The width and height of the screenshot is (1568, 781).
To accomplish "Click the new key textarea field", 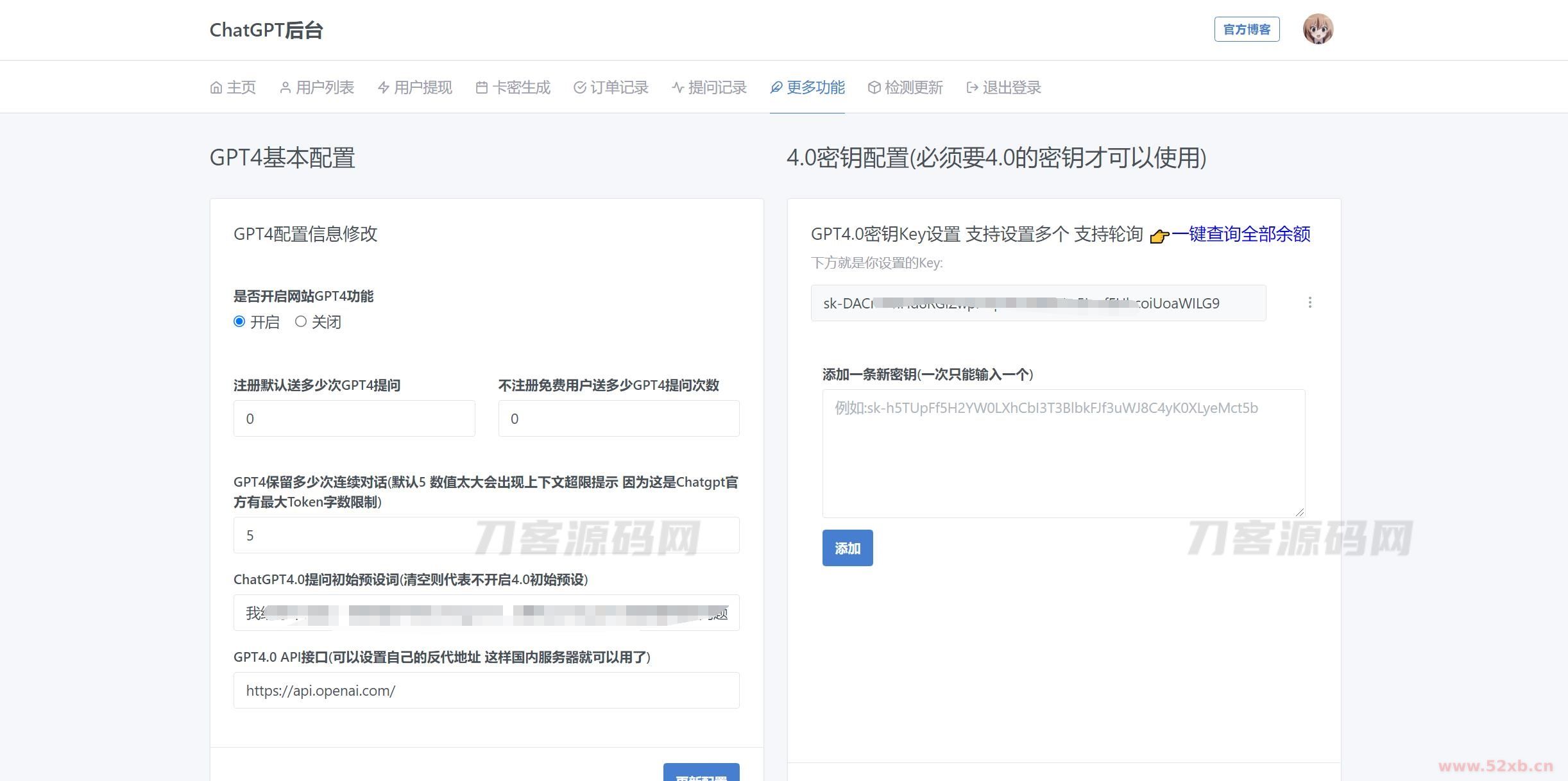I will click(1063, 453).
